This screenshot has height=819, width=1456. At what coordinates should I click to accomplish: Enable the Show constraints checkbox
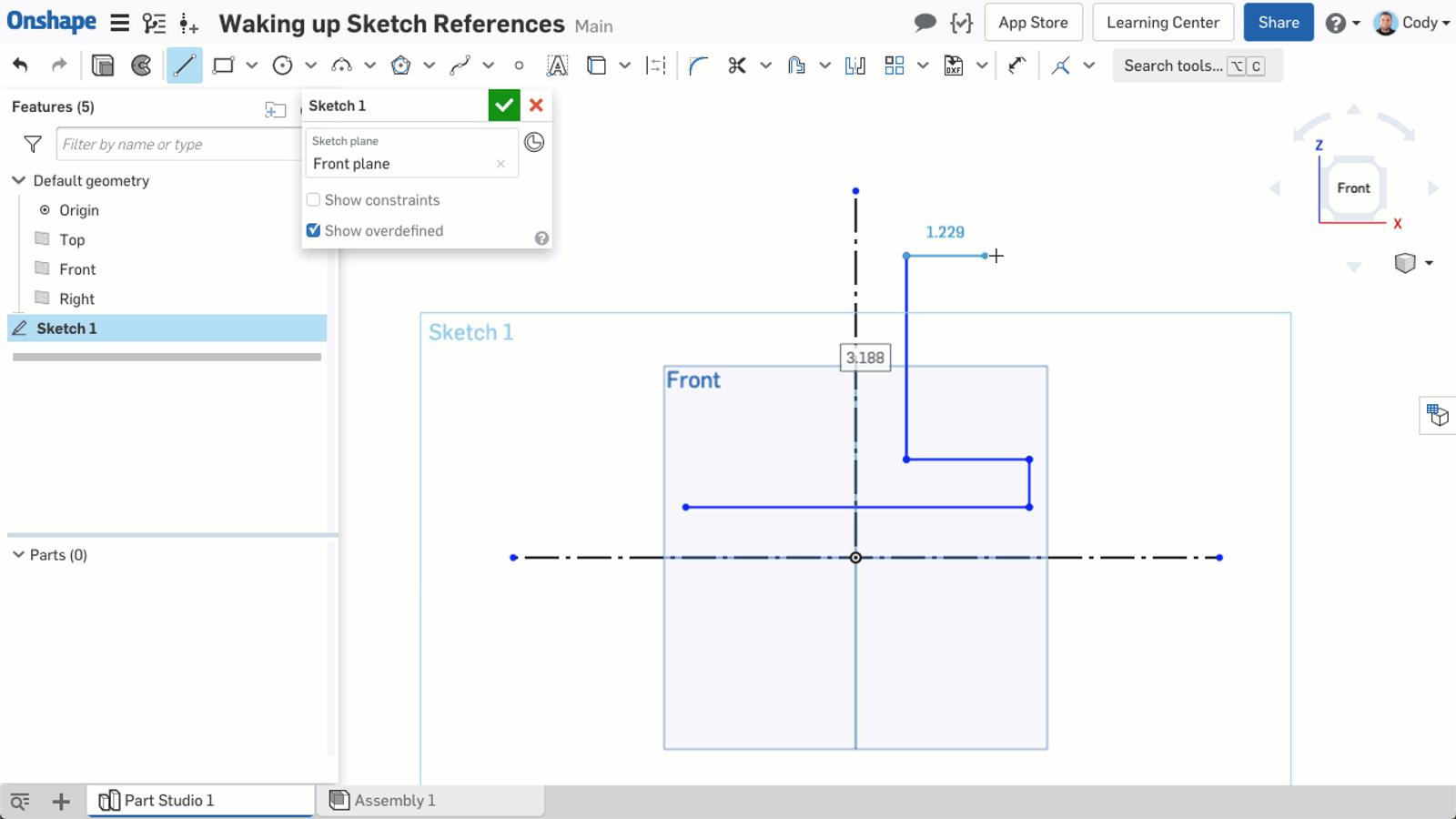pos(313,199)
